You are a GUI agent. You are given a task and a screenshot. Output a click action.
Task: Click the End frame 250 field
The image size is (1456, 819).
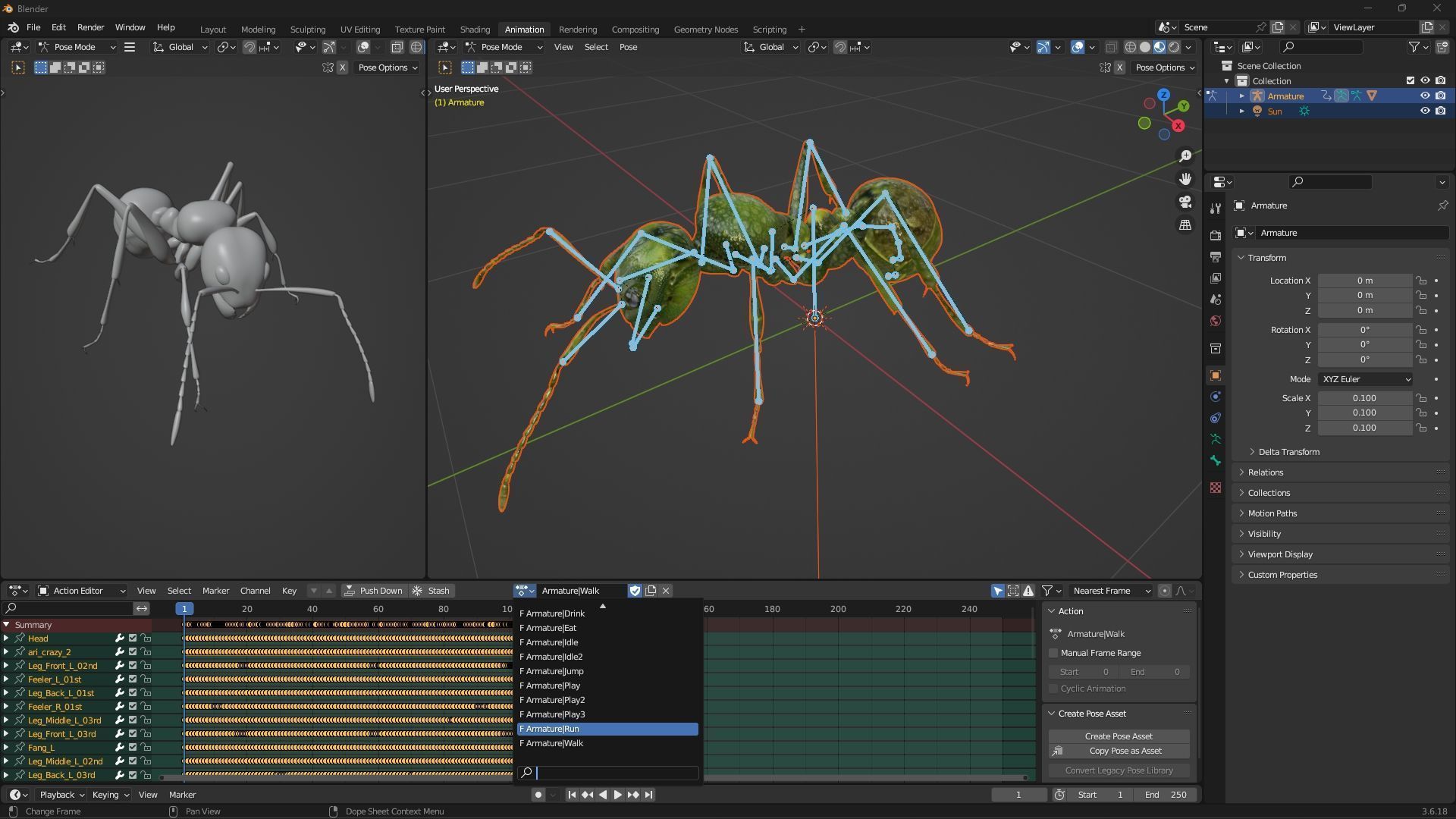pyautogui.click(x=1166, y=795)
